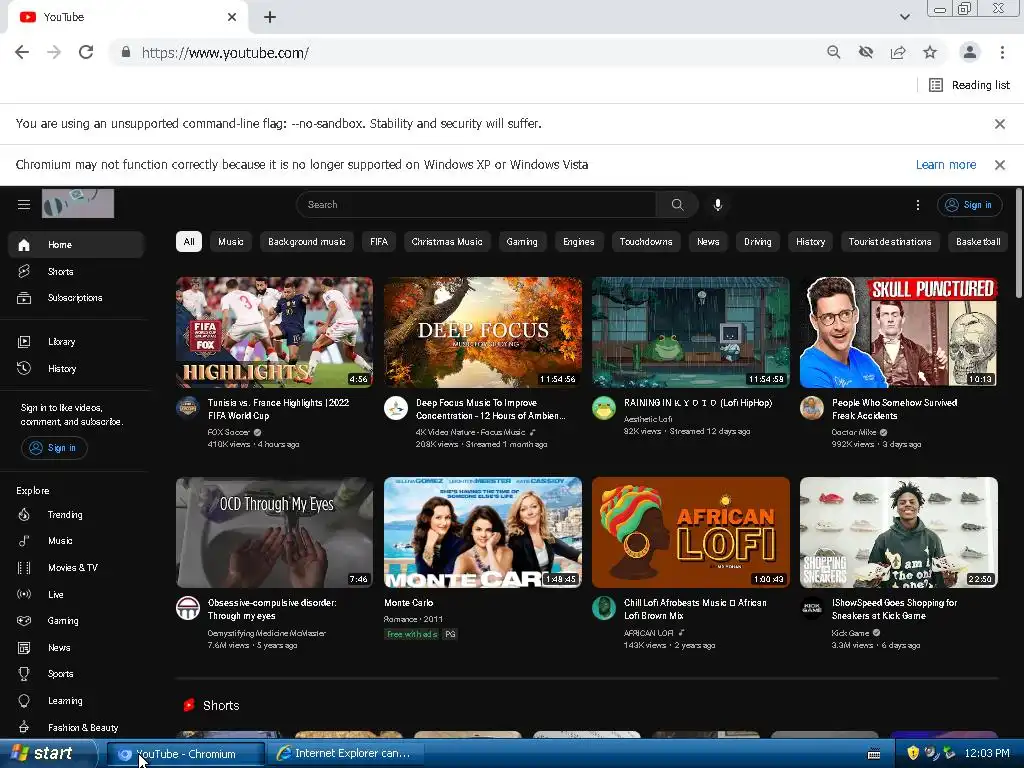
Task: Click the page vertical scrollbar
Action: [1019, 243]
